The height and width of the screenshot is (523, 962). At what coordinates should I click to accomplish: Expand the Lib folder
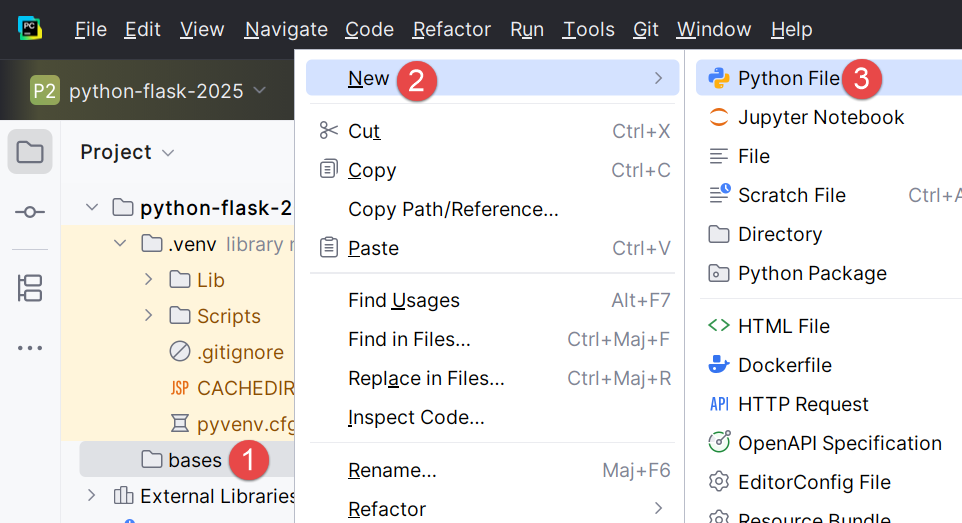point(149,279)
